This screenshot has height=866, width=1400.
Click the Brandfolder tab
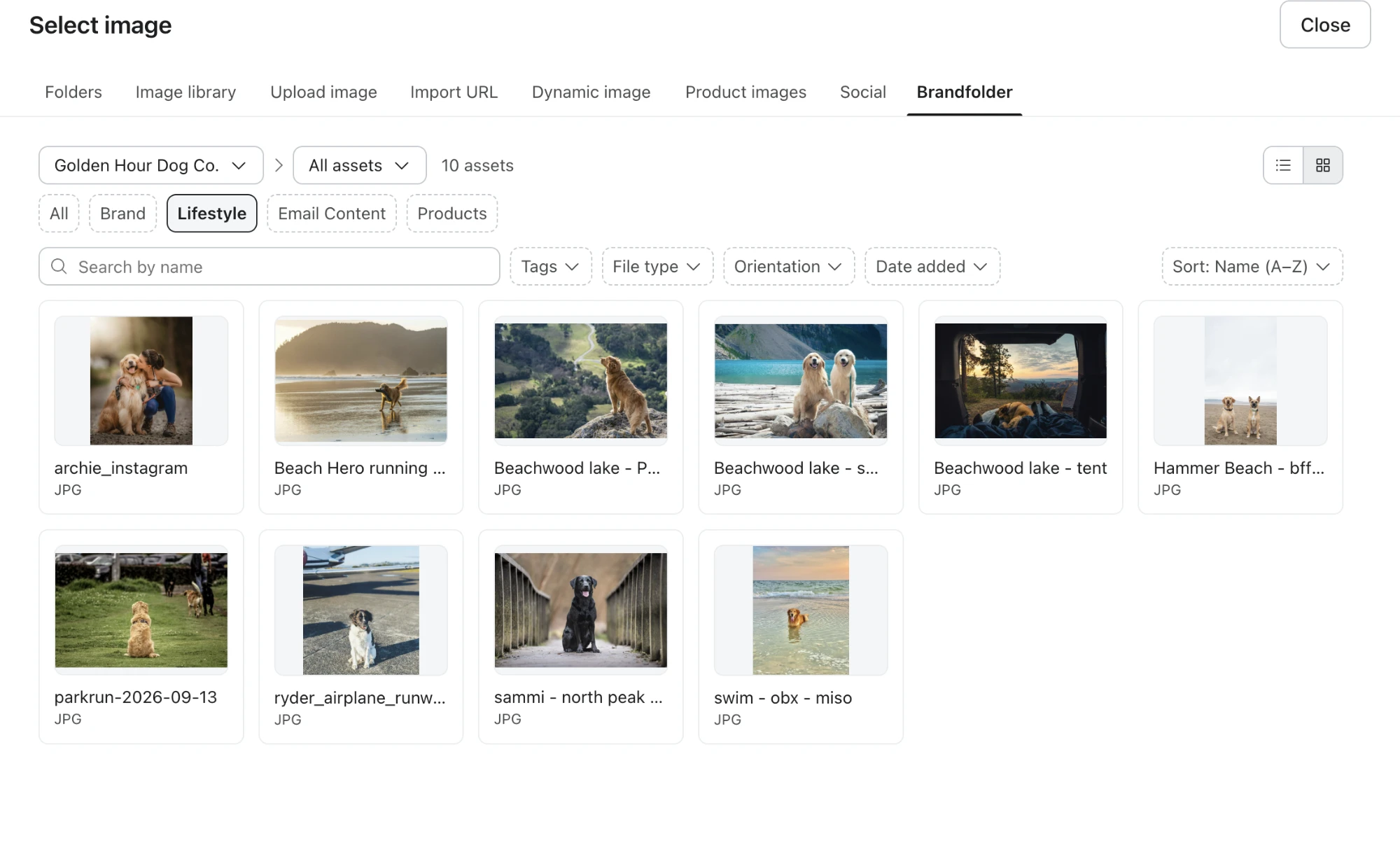[x=964, y=92]
